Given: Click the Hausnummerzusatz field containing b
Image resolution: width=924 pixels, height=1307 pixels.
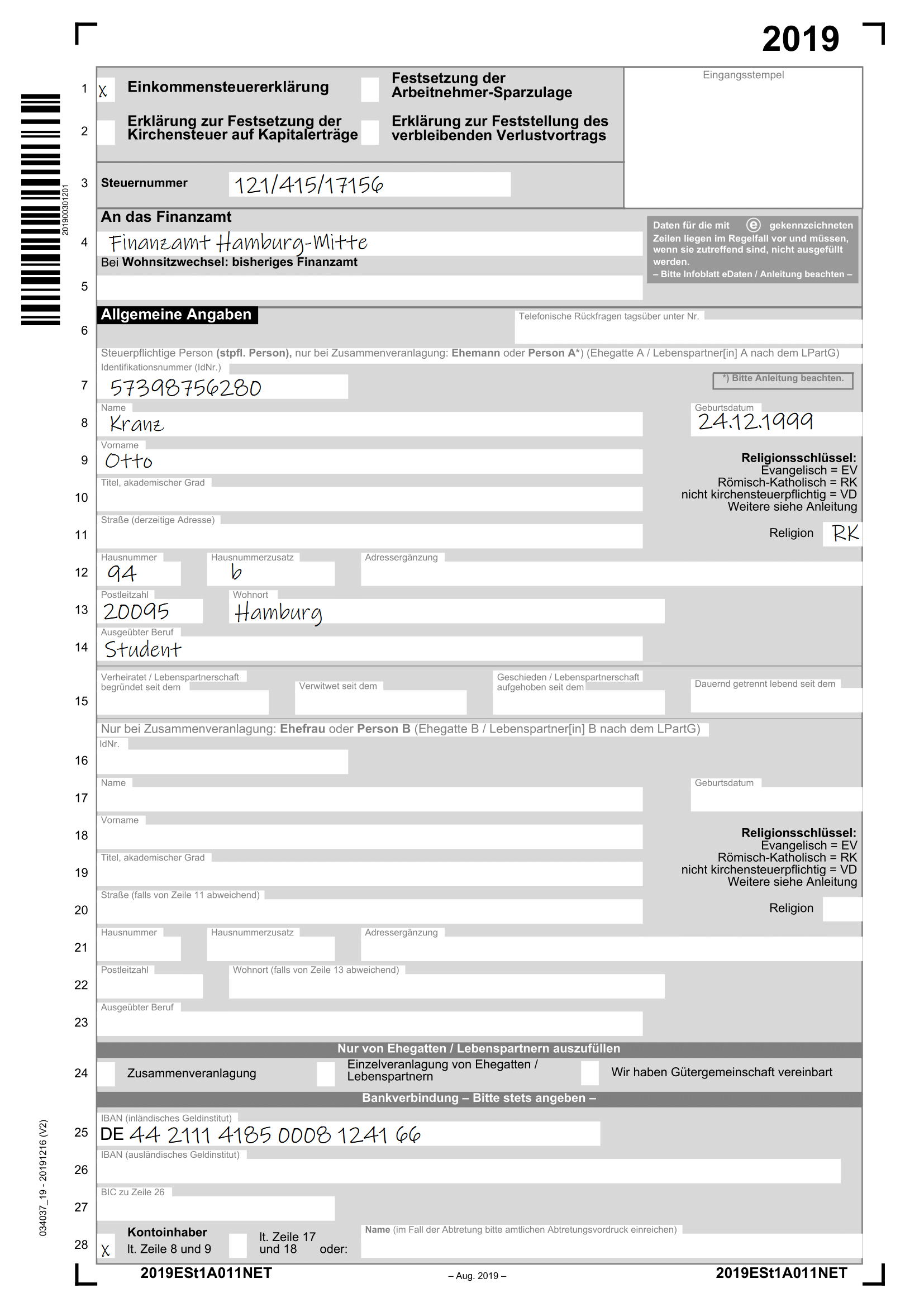Looking at the screenshot, I should [x=271, y=574].
